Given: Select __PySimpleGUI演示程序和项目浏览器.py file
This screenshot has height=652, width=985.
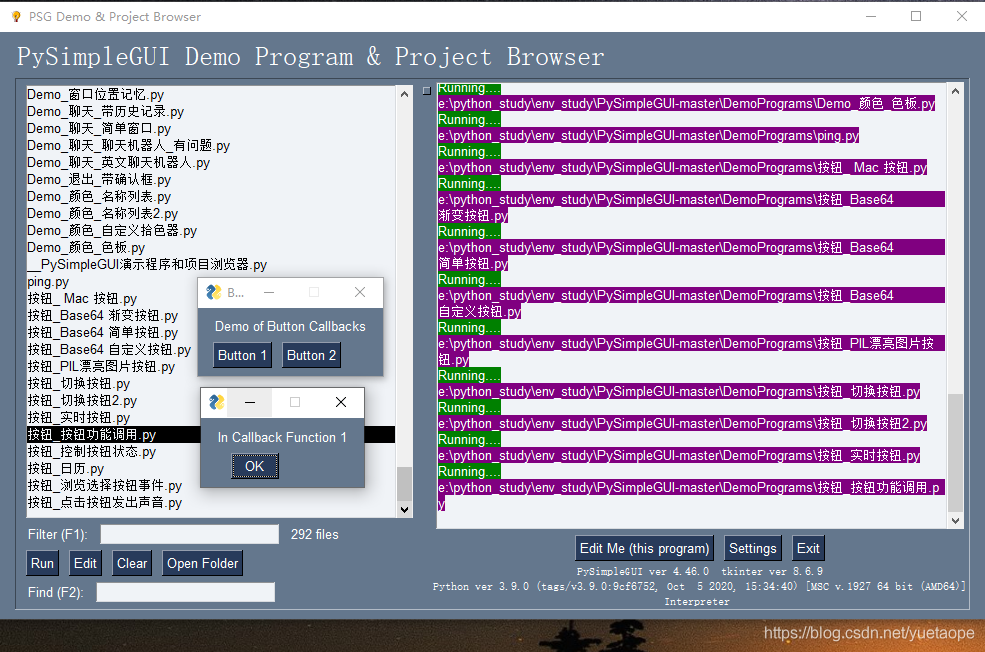Looking at the screenshot, I should coord(210,264).
